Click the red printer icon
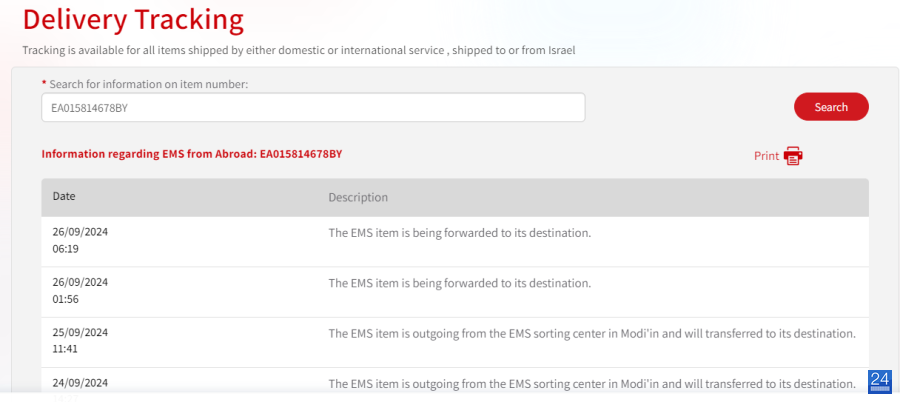The image size is (900, 402). point(793,156)
